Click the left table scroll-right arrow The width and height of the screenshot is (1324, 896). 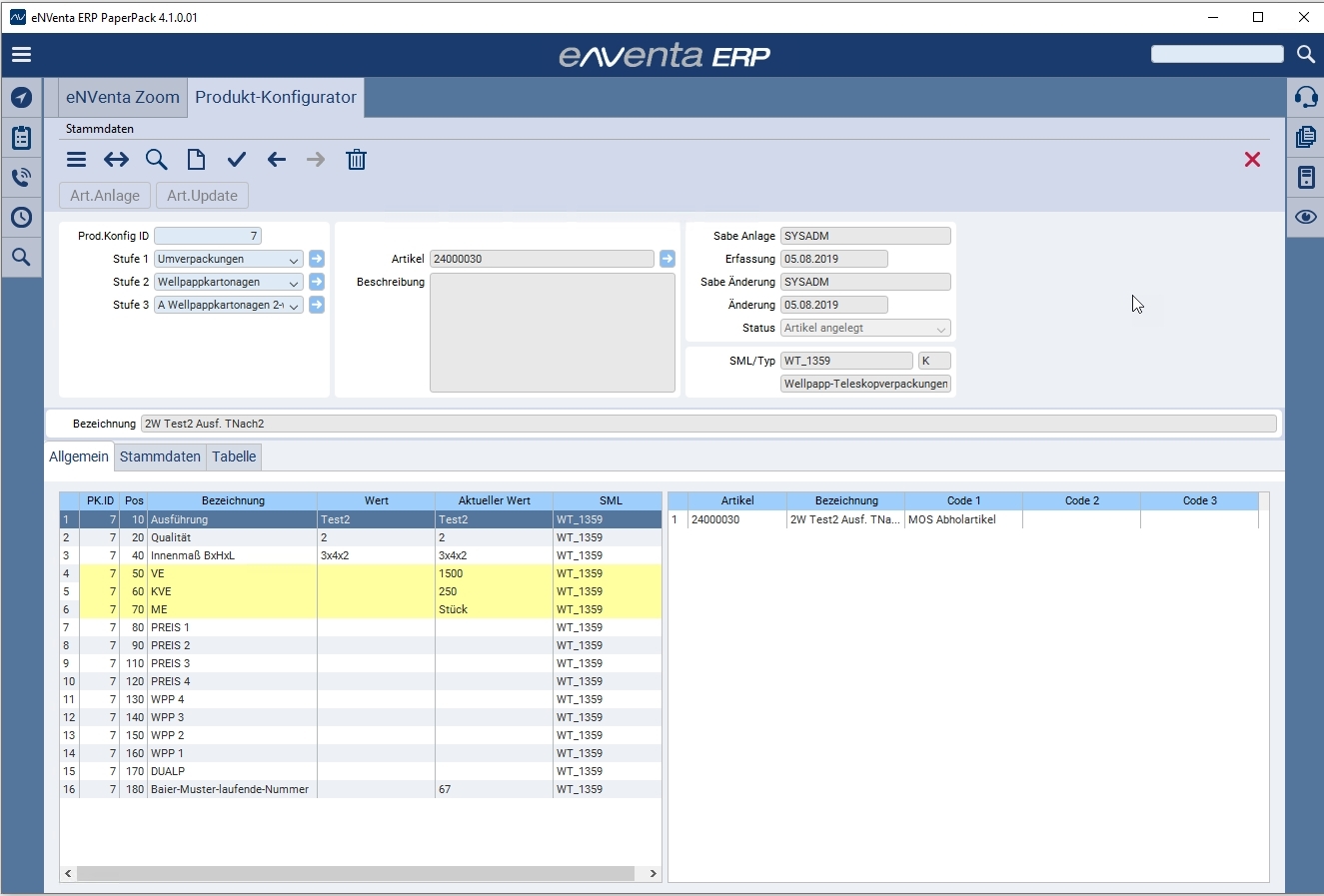click(x=653, y=874)
